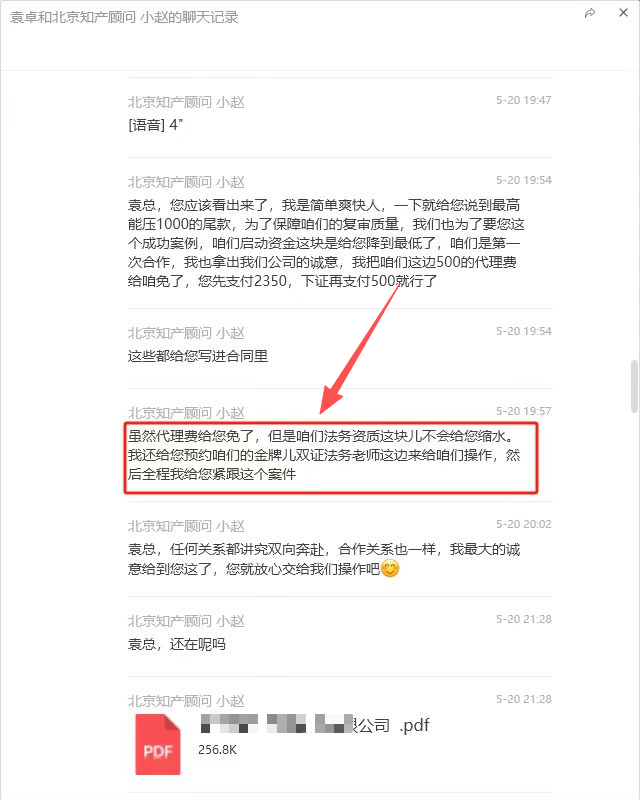Click the 5-20 20:02 timestamp
The height and width of the screenshot is (800, 640).
click(524, 524)
